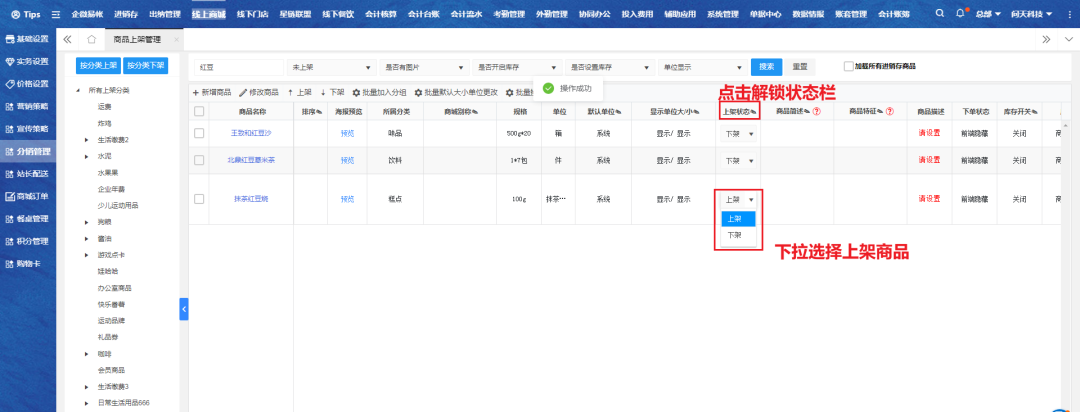
Task: Tick the checkbox for 王致和红豆沙 row
Action: pyautogui.click(x=199, y=132)
